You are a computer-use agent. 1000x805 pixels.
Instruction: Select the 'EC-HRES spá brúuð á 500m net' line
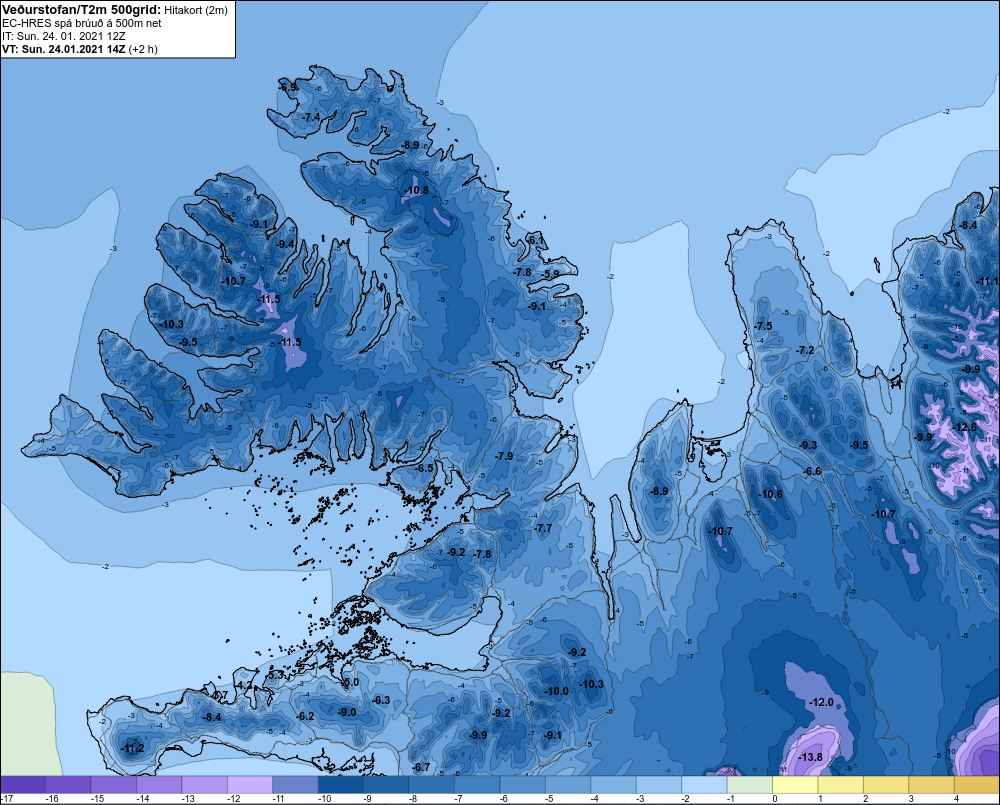point(82,23)
